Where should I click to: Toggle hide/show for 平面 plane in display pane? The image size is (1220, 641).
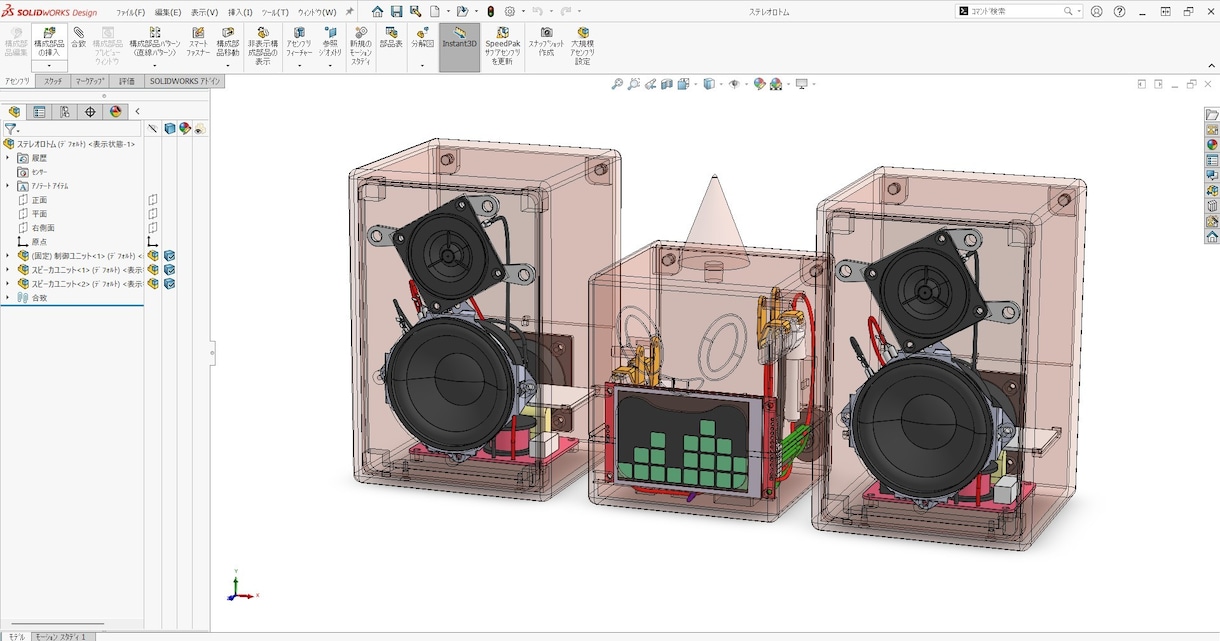[x=153, y=214]
